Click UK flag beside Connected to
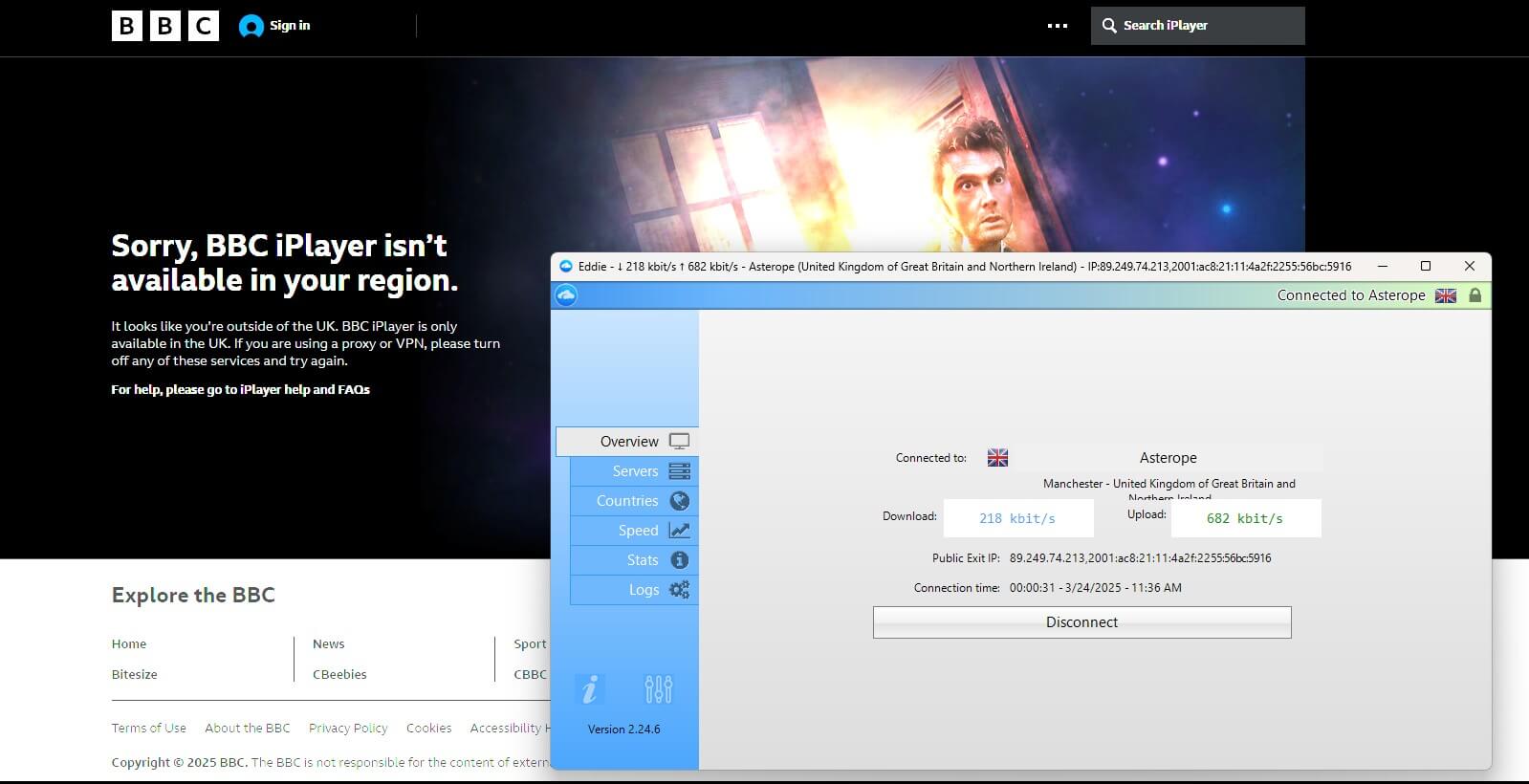This screenshot has height=784, width=1529. point(997,458)
